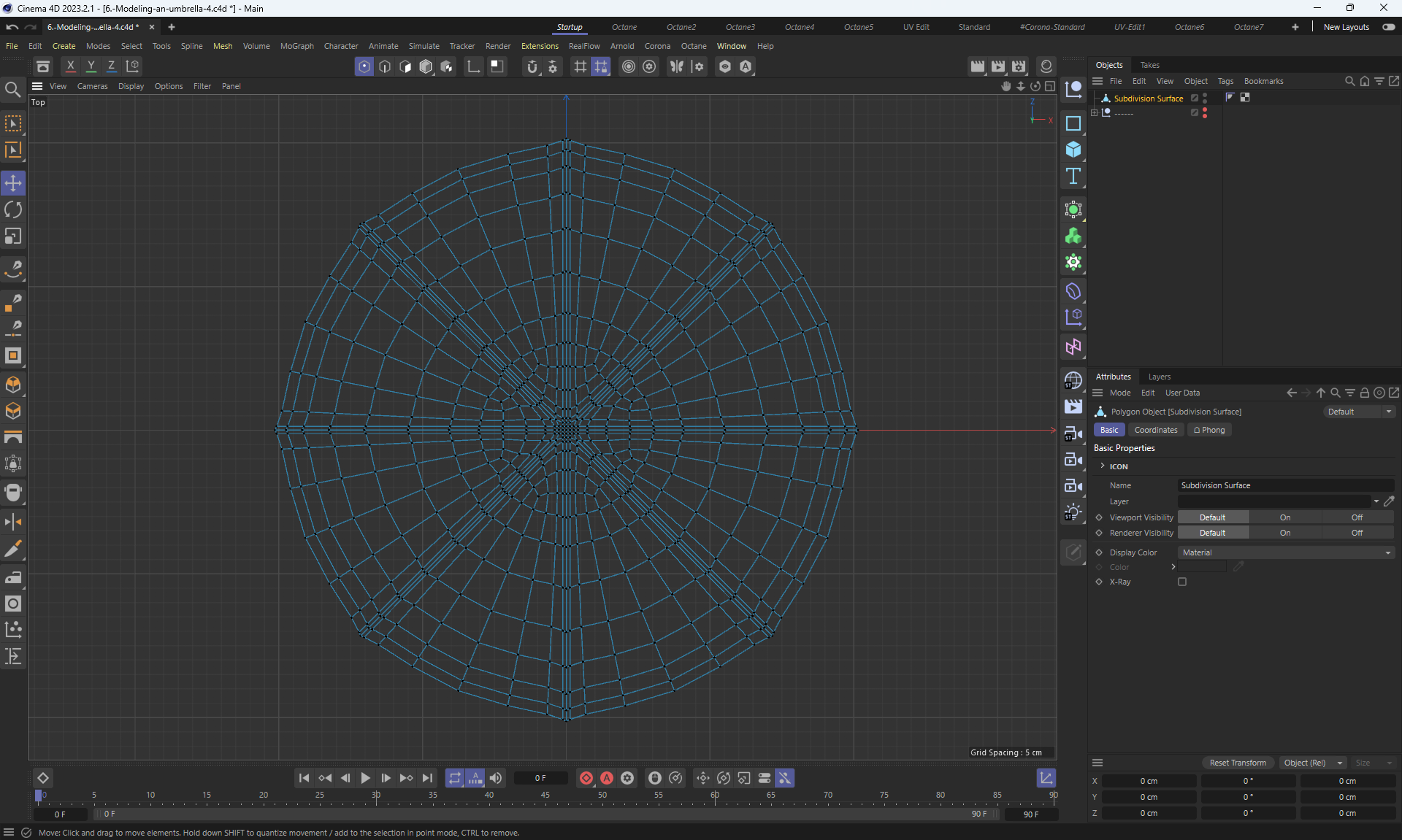Set Renderer Visibility to On

coord(1284,533)
